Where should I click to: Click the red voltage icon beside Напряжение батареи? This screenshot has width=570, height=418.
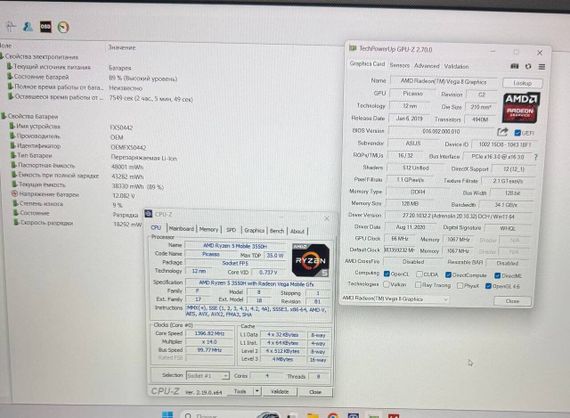[x=14, y=194]
